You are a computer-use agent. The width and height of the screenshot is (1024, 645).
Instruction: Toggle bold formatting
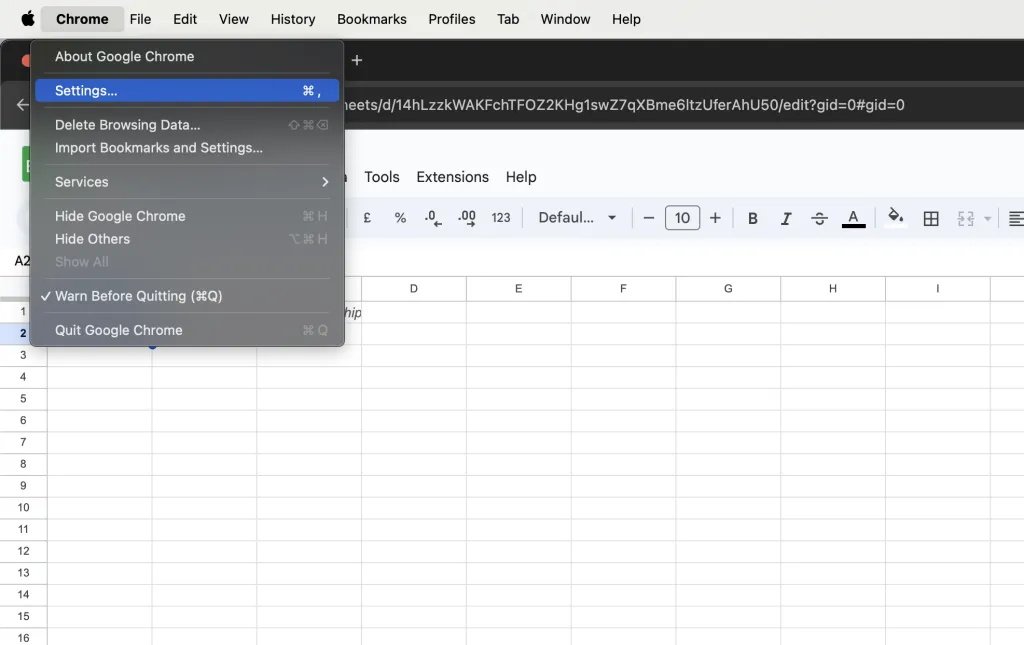(x=752, y=217)
